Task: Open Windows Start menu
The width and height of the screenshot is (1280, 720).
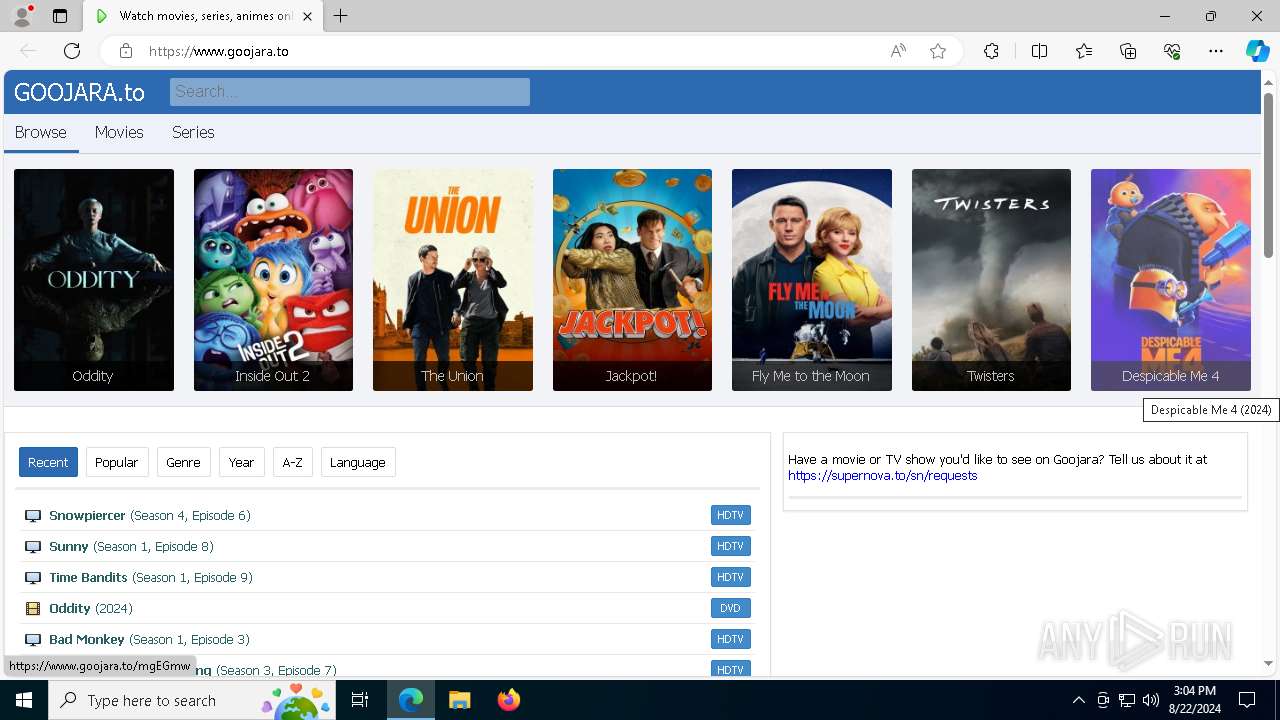Action: point(24,700)
